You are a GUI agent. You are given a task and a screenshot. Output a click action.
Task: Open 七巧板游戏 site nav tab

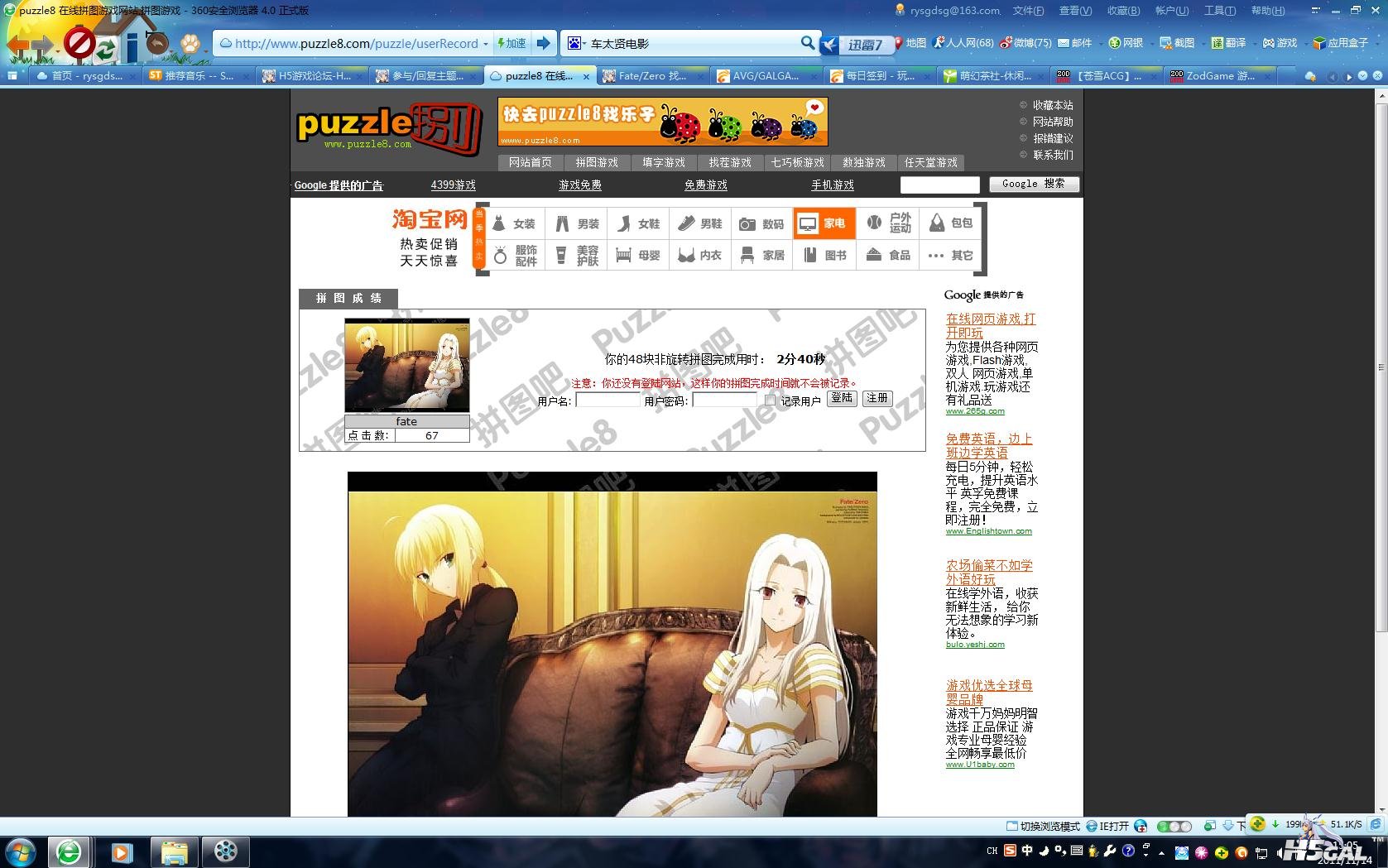797,162
